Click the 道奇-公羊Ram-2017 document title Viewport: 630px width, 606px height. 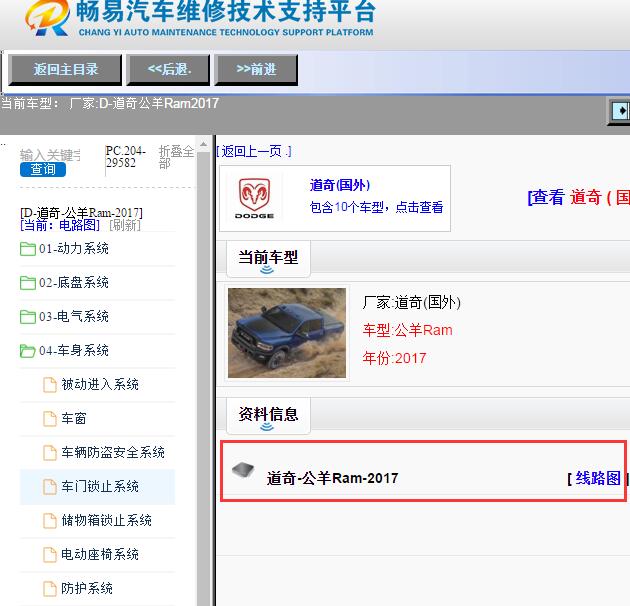[x=332, y=478]
